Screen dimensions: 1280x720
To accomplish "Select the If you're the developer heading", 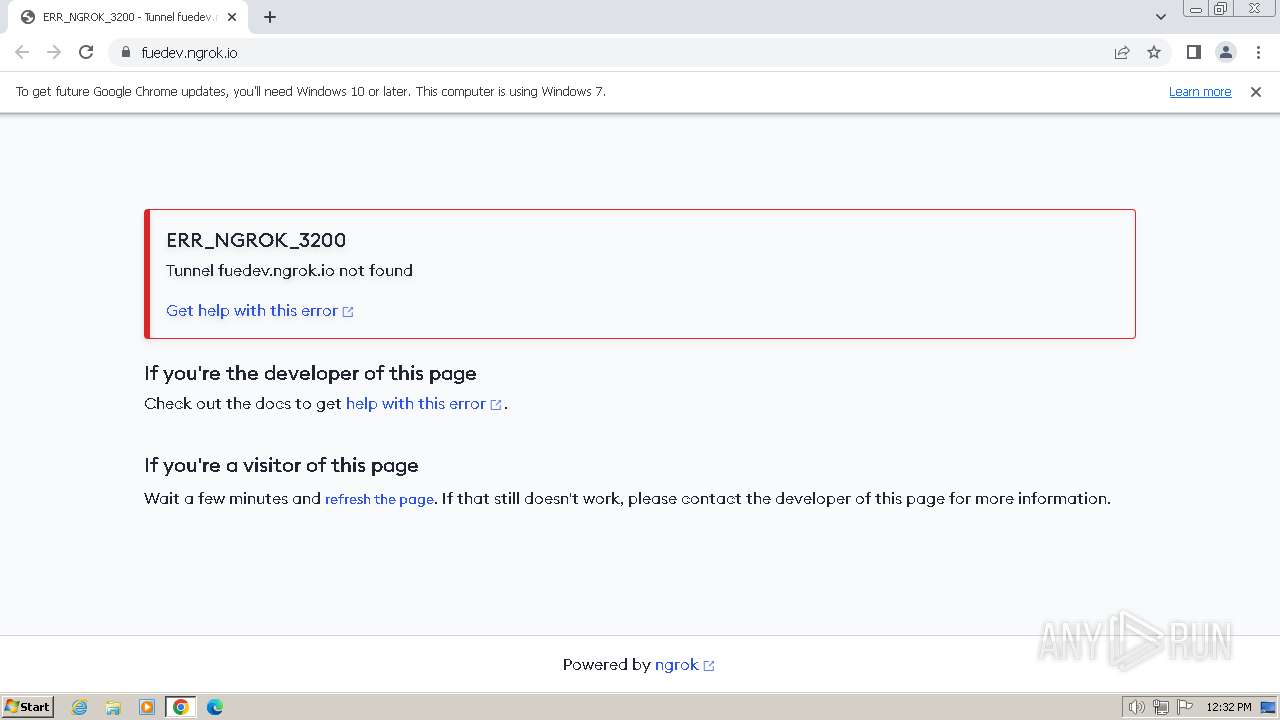I will (x=310, y=373).
